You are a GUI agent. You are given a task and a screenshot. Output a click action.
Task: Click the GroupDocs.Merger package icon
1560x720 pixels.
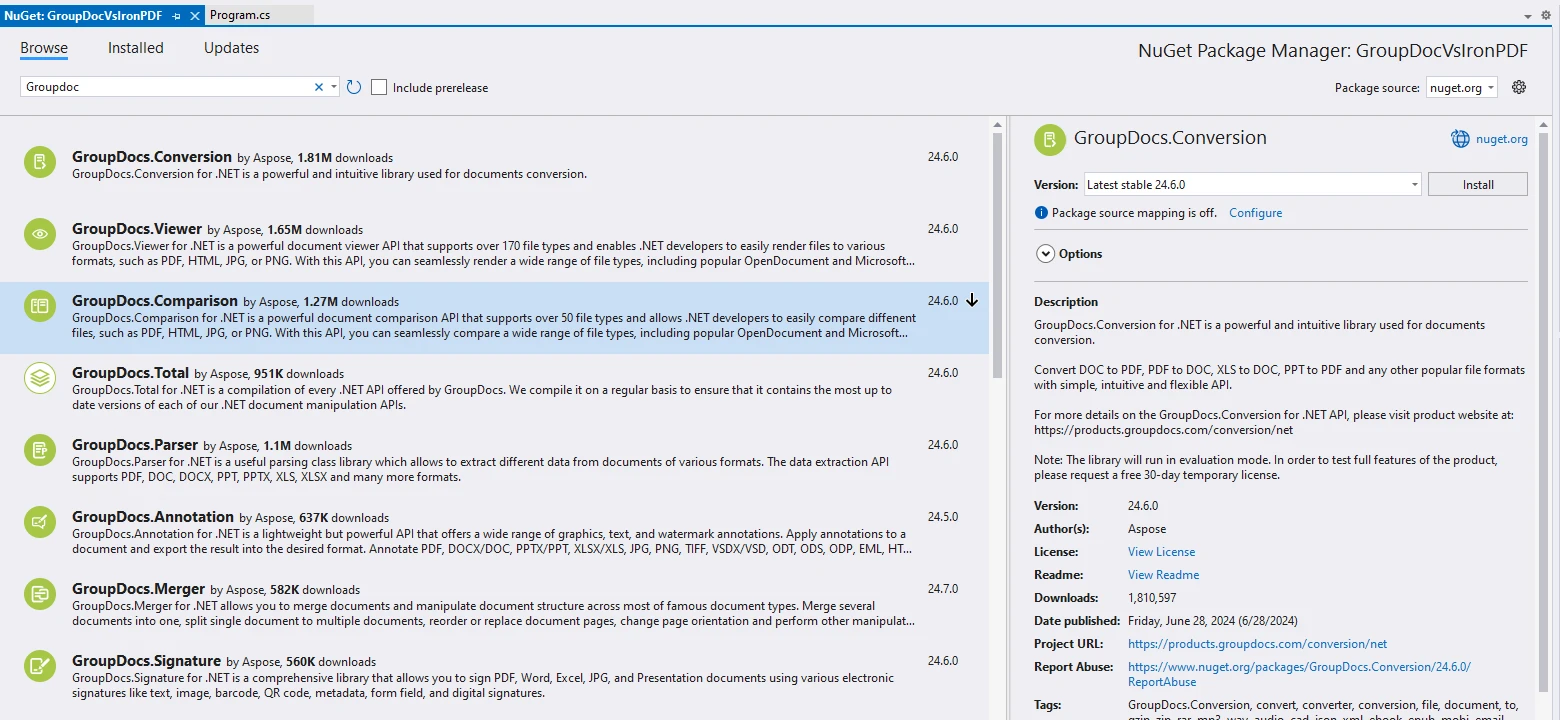coord(40,594)
